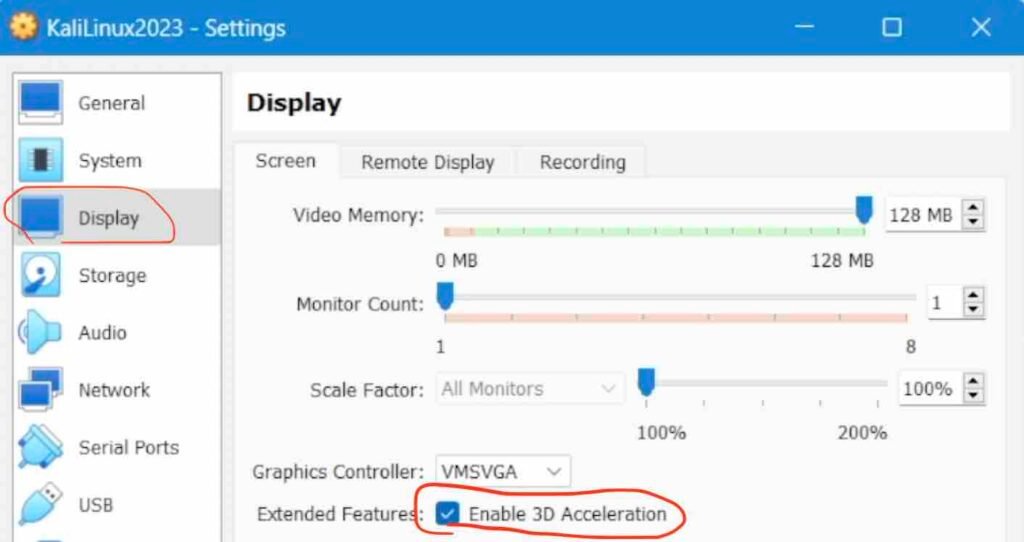The height and width of the screenshot is (542, 1024).
Task: Increase Monitor Count with spinner up arrow
Action: coord(973,296)
